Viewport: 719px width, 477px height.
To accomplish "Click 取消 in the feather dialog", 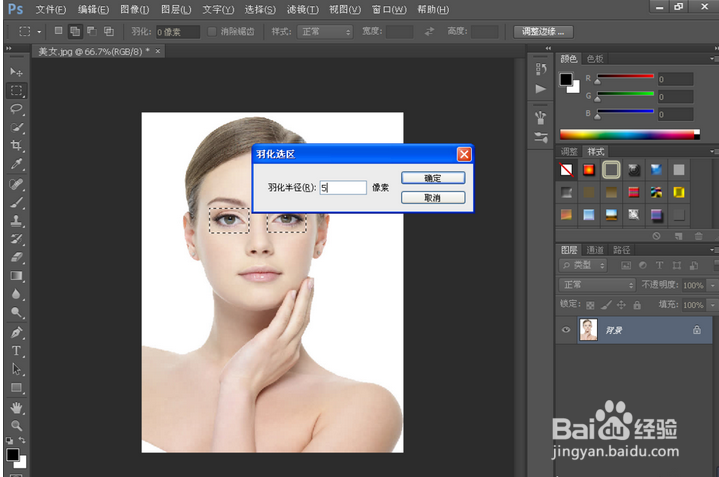I will [432, 198].
